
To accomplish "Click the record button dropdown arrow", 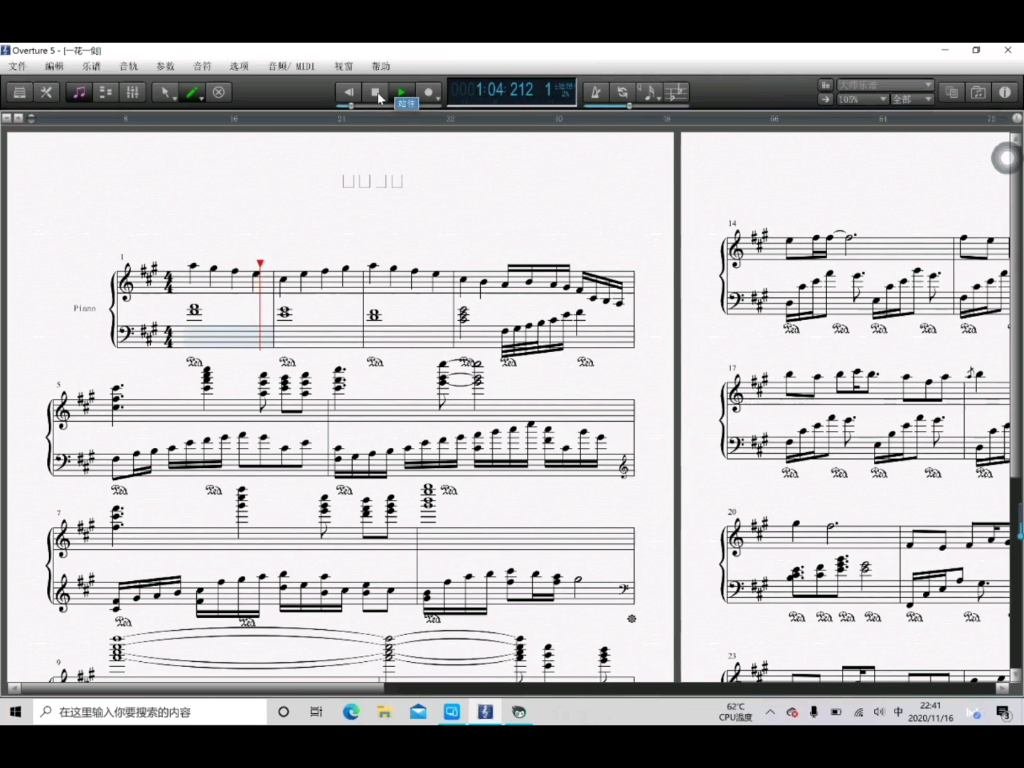I will (x=438, y=99).
